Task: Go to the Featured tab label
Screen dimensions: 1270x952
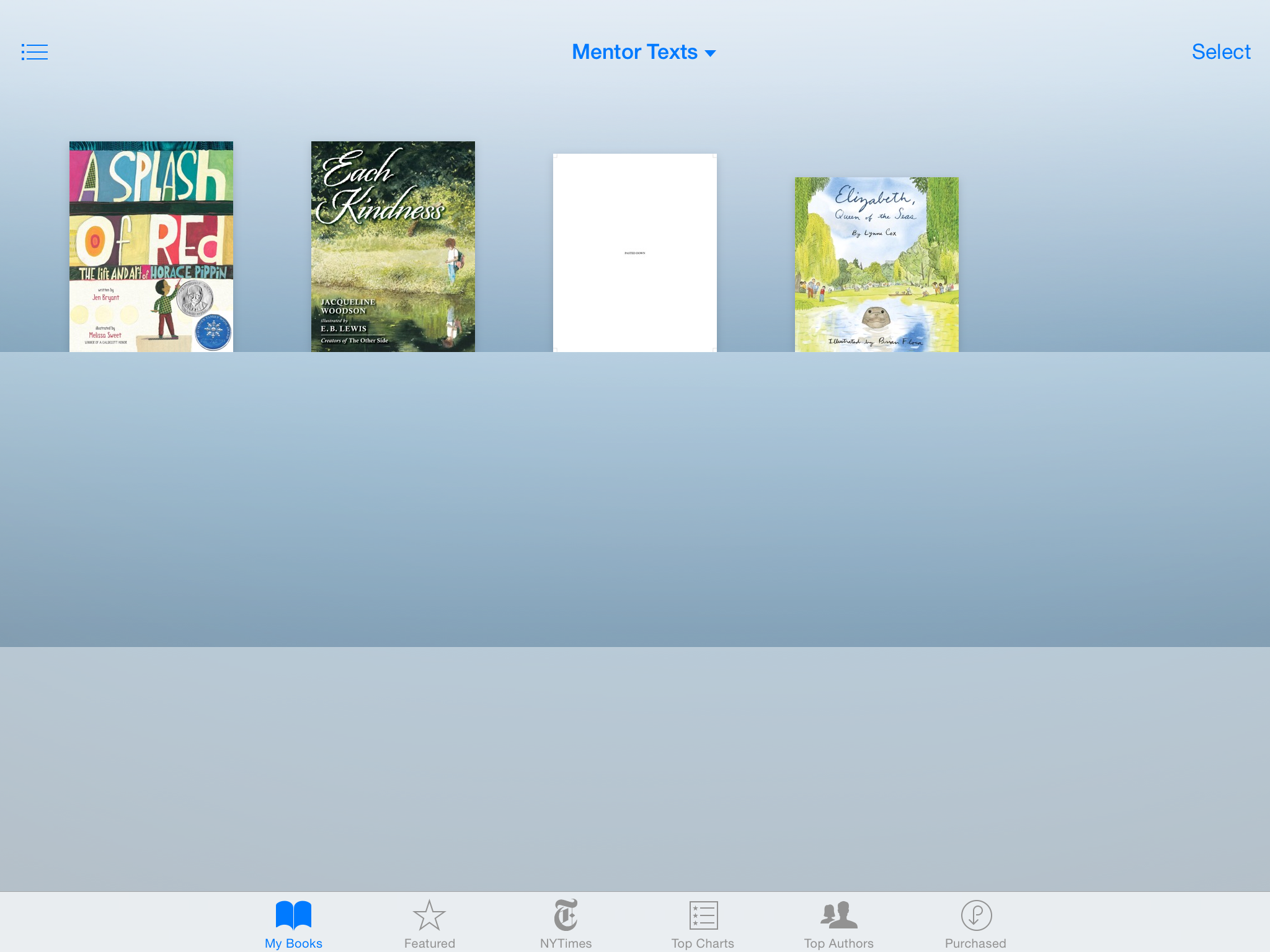Action: [x=429, y=943]
